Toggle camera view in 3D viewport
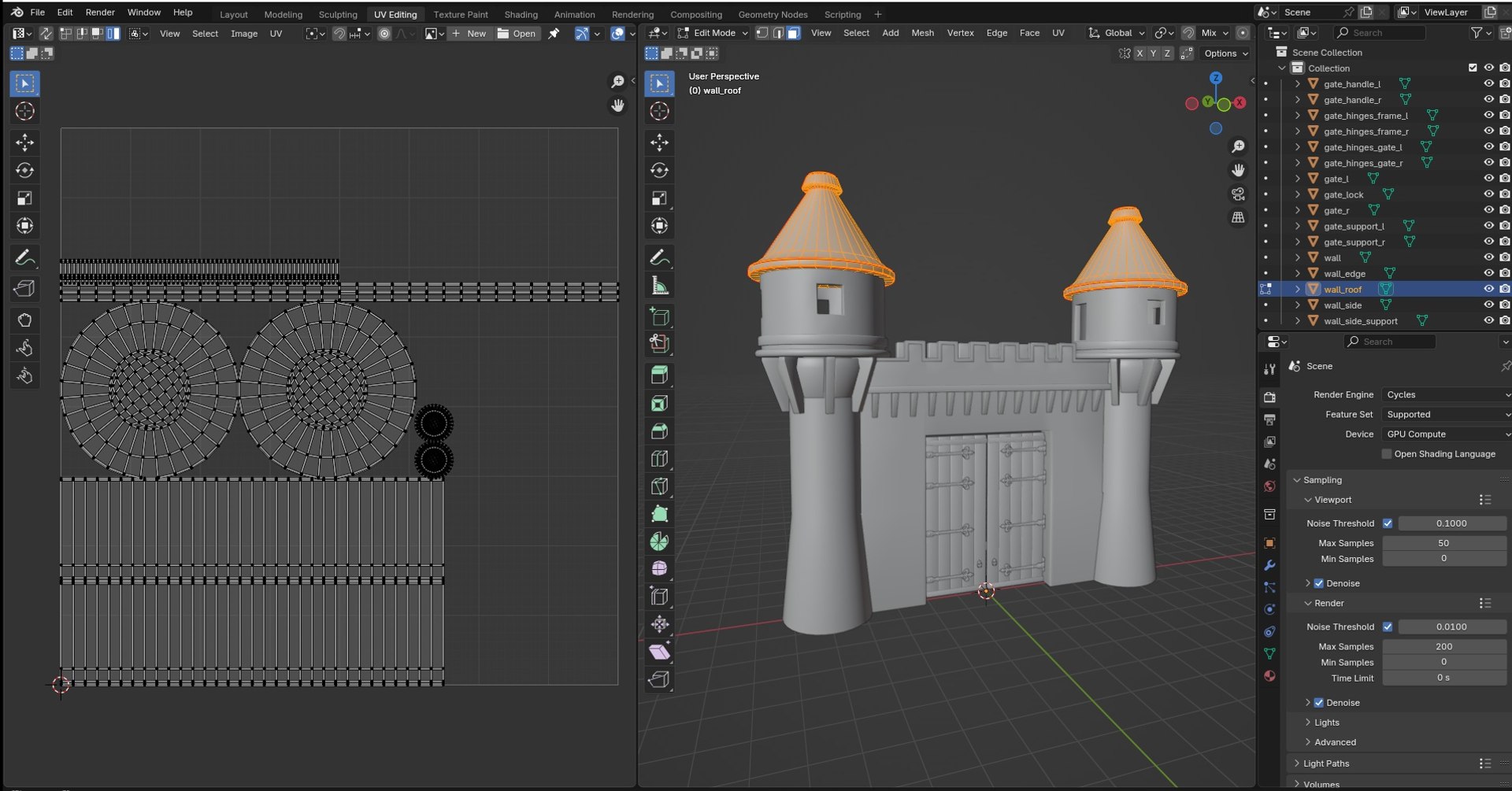 (1238, 194)
